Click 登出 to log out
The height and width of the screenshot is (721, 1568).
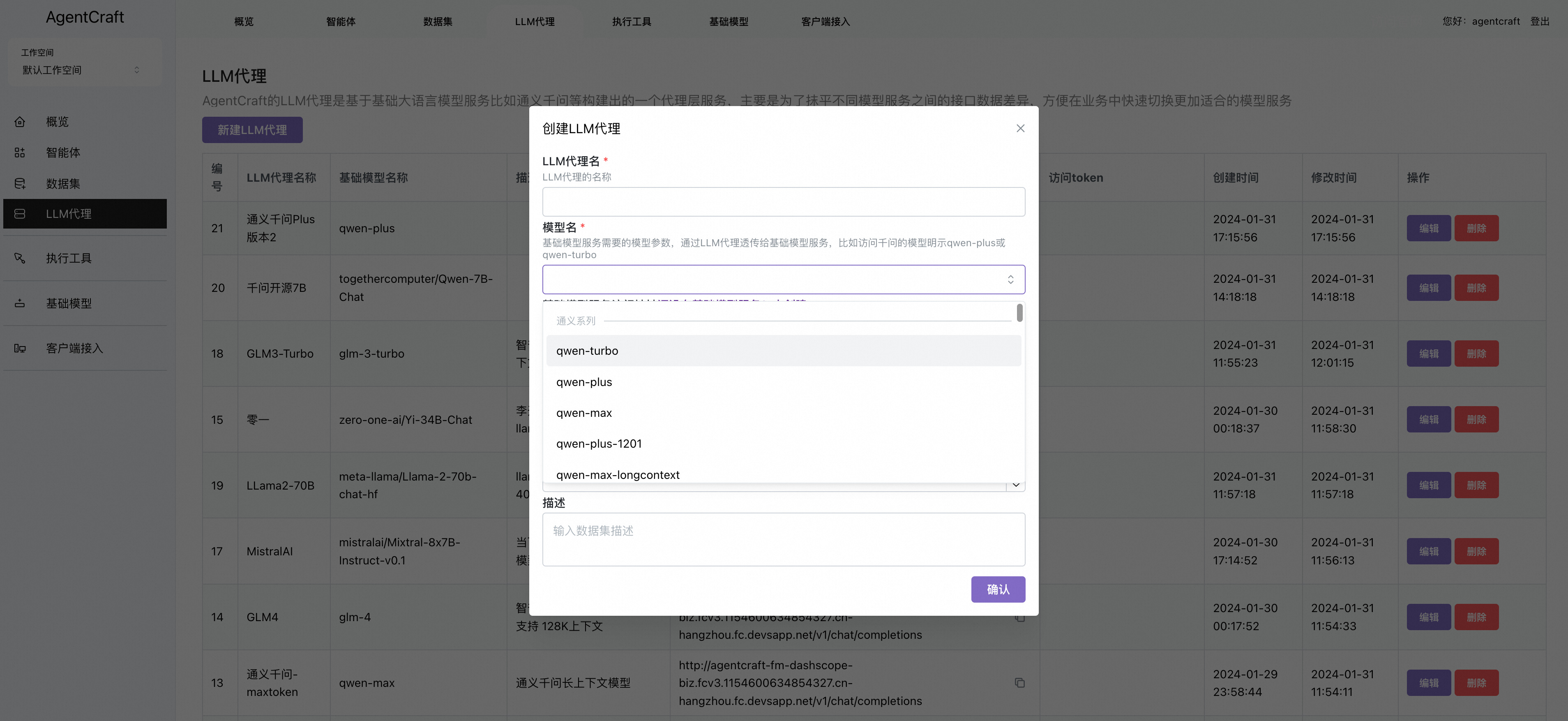pyautogui.click(x=1539, y=21)
